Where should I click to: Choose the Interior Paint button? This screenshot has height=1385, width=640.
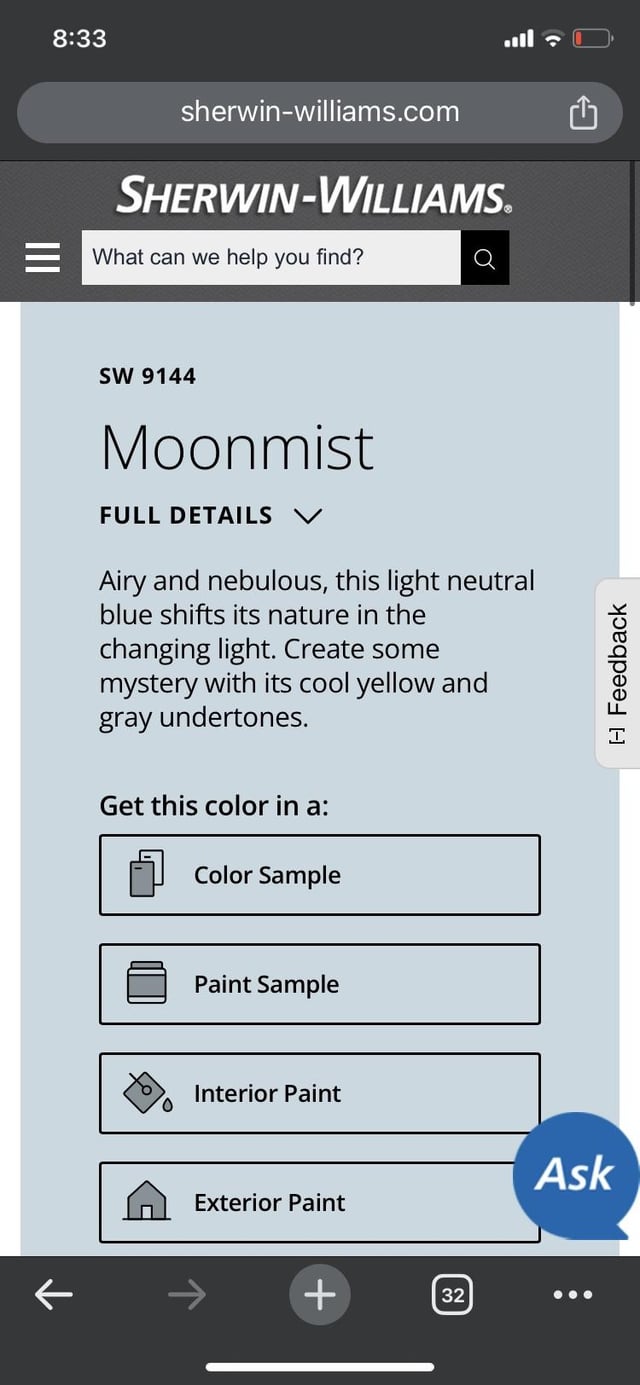(320, 1093)
